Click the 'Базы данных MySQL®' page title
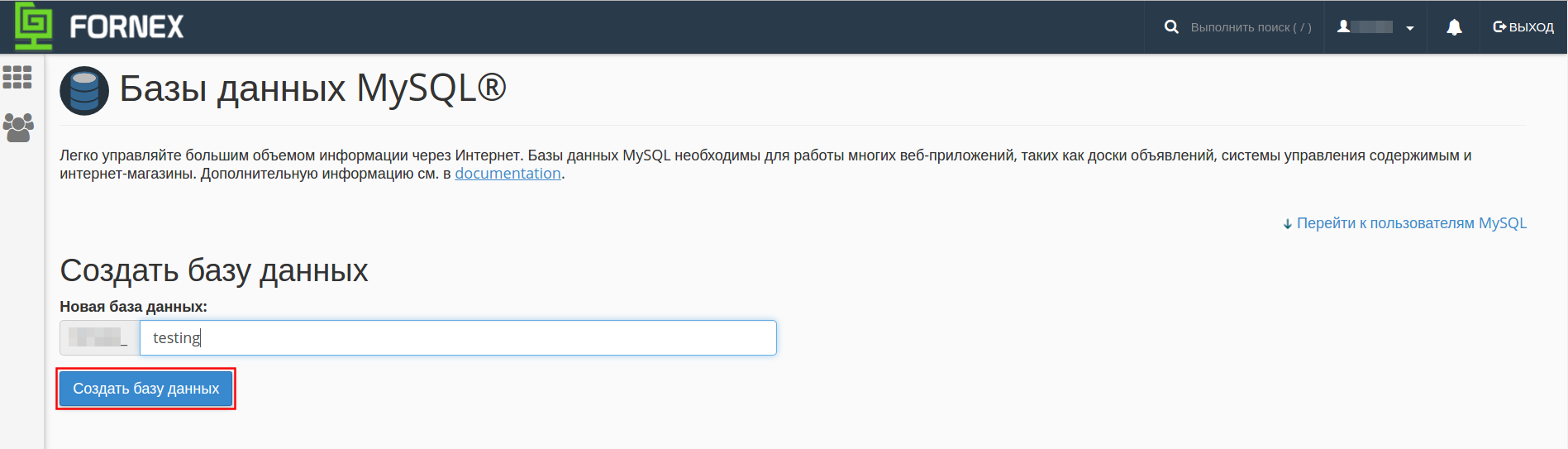This screenshot has width=1568, height=449. pyautogui.click(x=313, y=88)
